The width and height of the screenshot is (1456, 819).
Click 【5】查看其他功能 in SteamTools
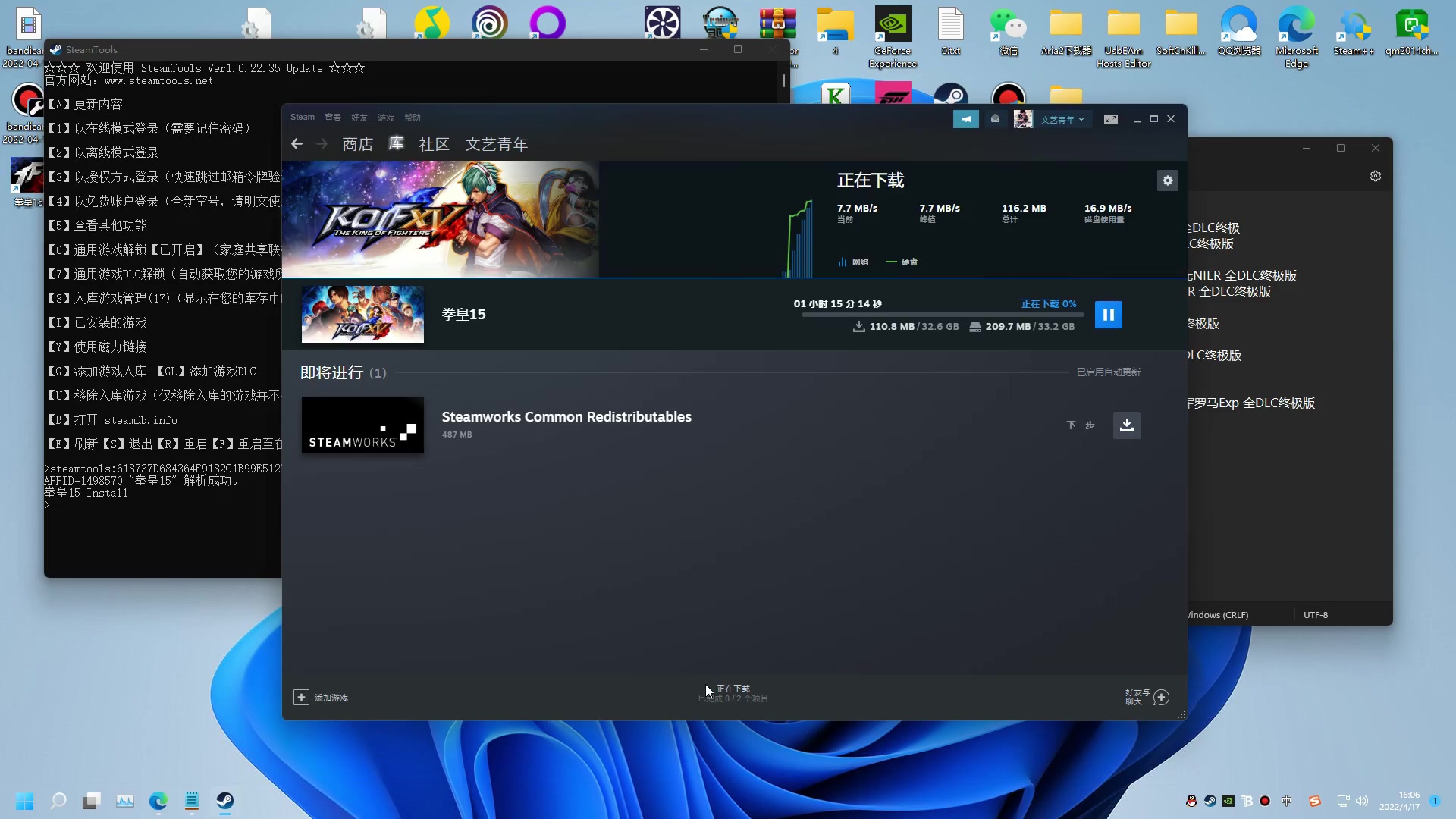97,225
